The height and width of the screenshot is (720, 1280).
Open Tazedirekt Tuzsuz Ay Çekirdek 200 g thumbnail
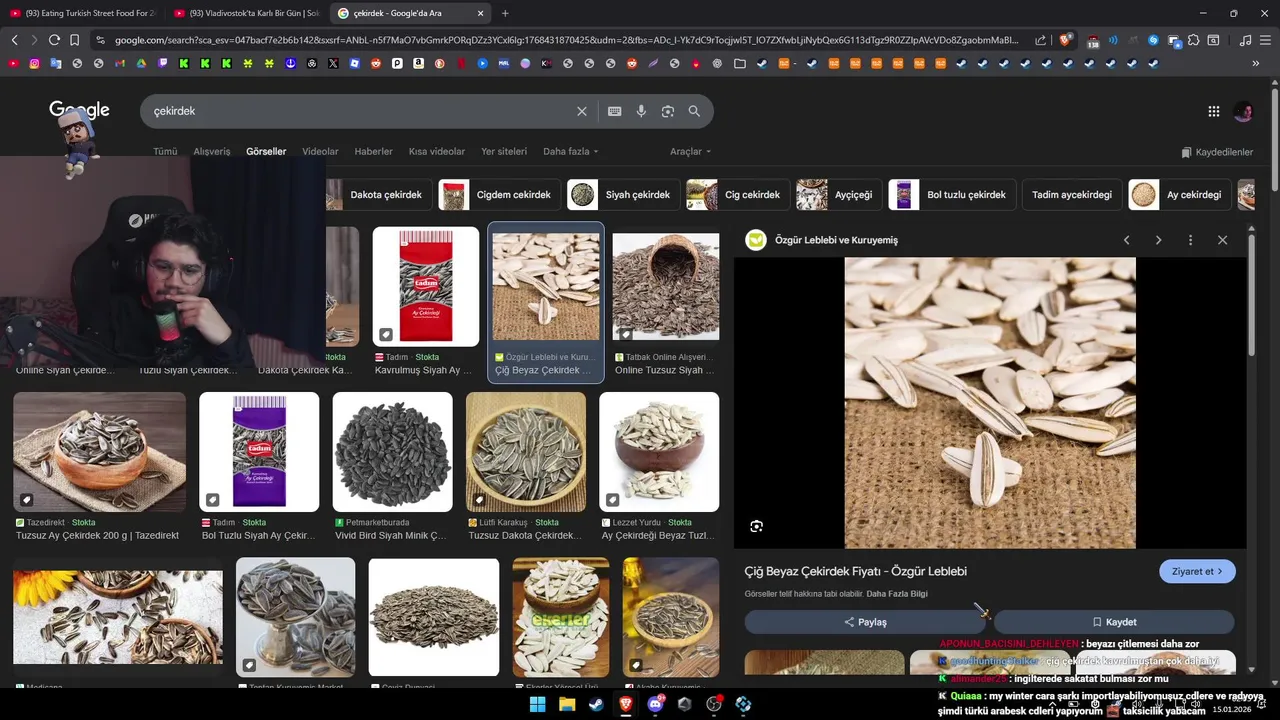[x=100, y=452]
